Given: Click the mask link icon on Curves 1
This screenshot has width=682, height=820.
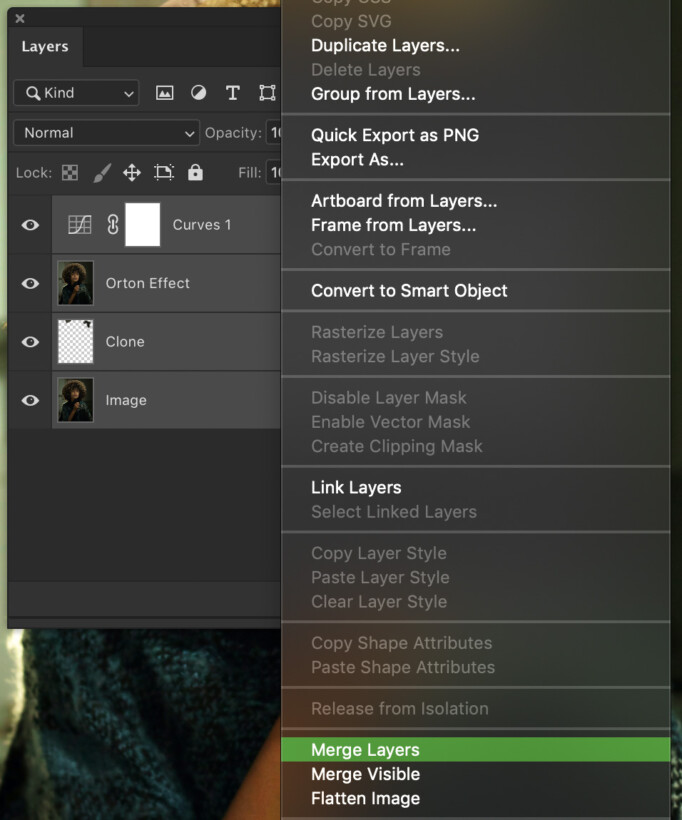Looking at the screenshot, I should coord(110,225).
